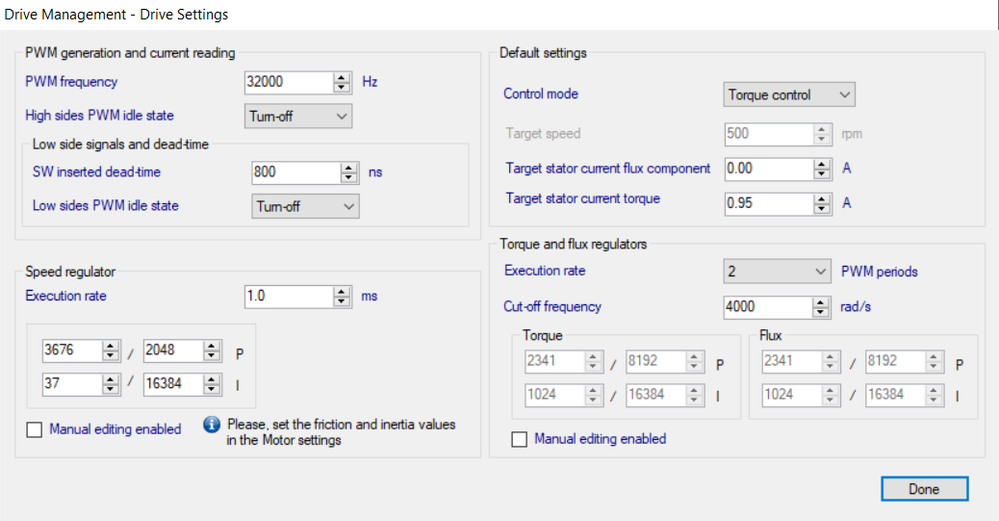This screenshot has width=999, height=521.
Task: Click the friction and inertia info message
Action: (341, 432)
